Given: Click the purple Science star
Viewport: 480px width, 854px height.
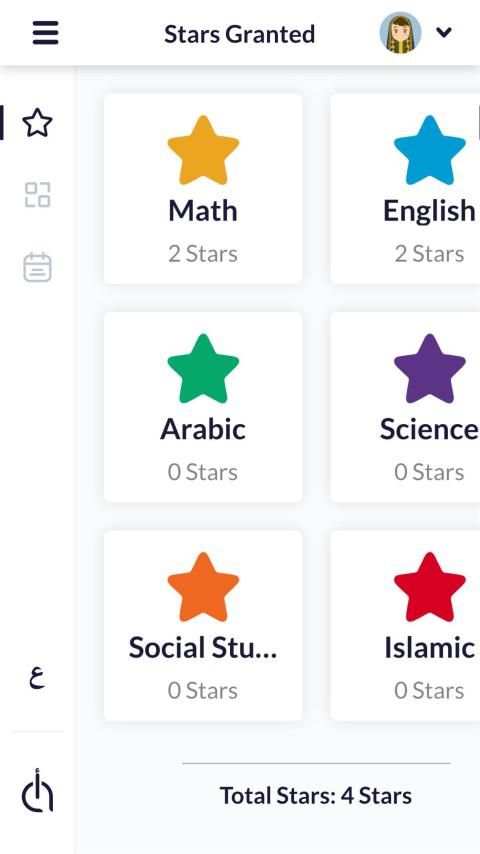Looking at the screenshot, I should pos(430,369).
